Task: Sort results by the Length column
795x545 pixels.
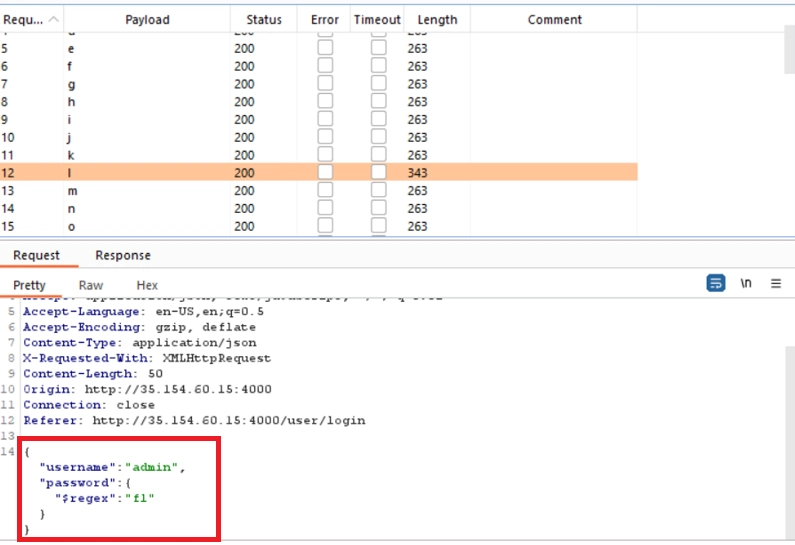Action: coord(437,20)
